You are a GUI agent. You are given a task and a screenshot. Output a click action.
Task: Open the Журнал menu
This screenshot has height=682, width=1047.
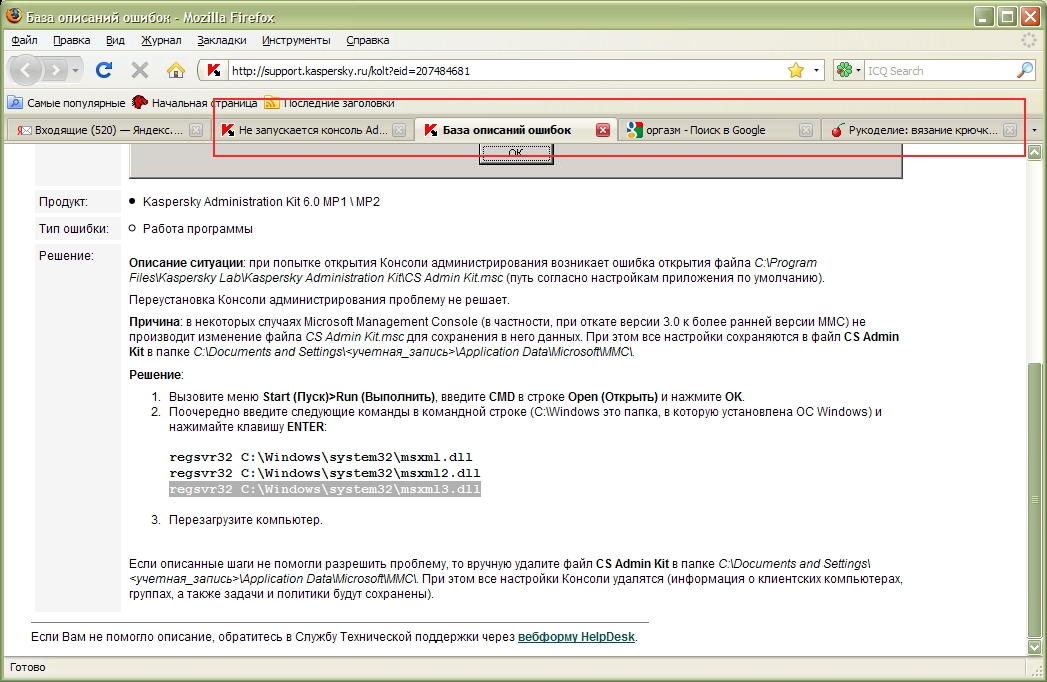[x=161, y=40]
